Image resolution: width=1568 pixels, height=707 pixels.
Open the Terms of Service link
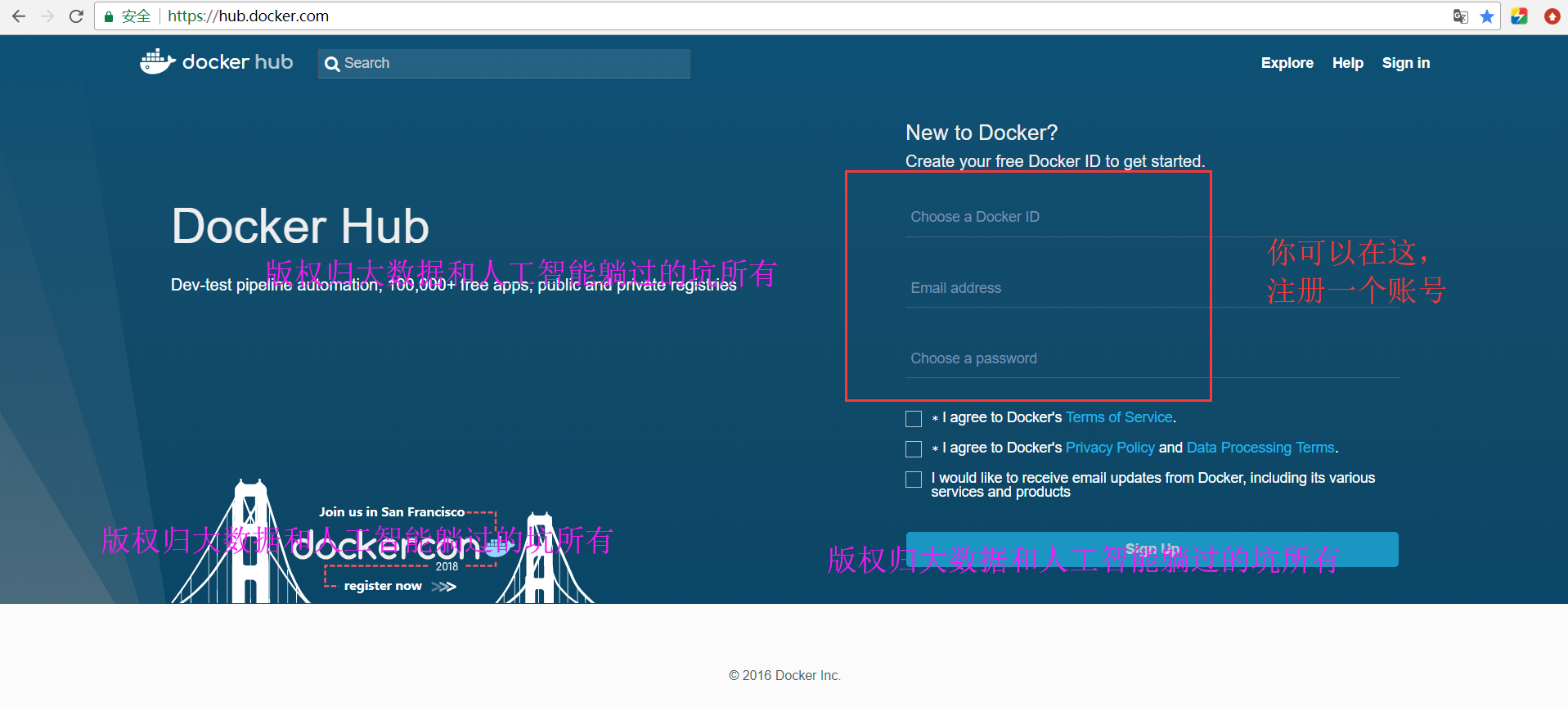[x=1119, y=417]
